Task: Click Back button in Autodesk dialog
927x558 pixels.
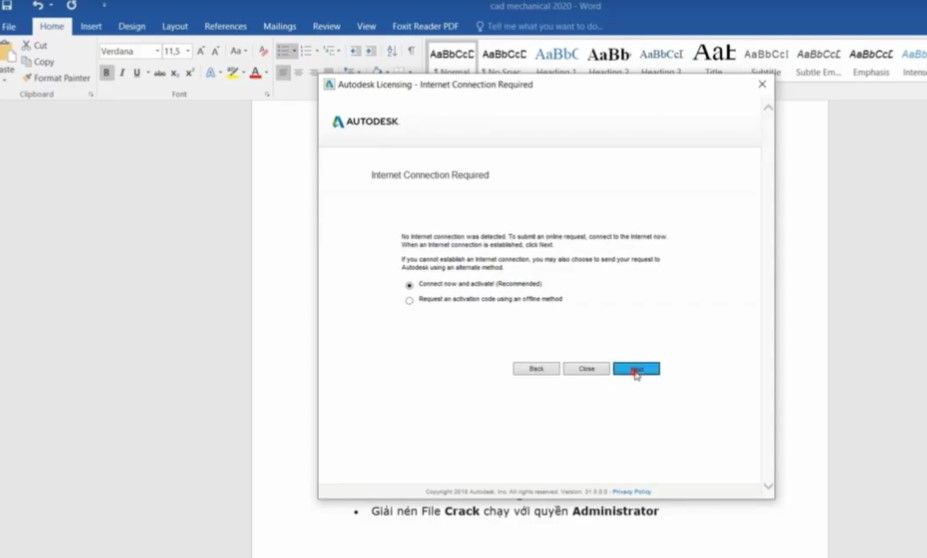Action: click(536, 369)
